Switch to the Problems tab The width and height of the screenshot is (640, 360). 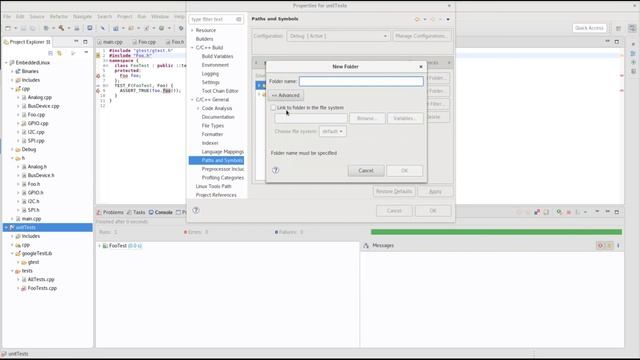click(x=110, y=212)
